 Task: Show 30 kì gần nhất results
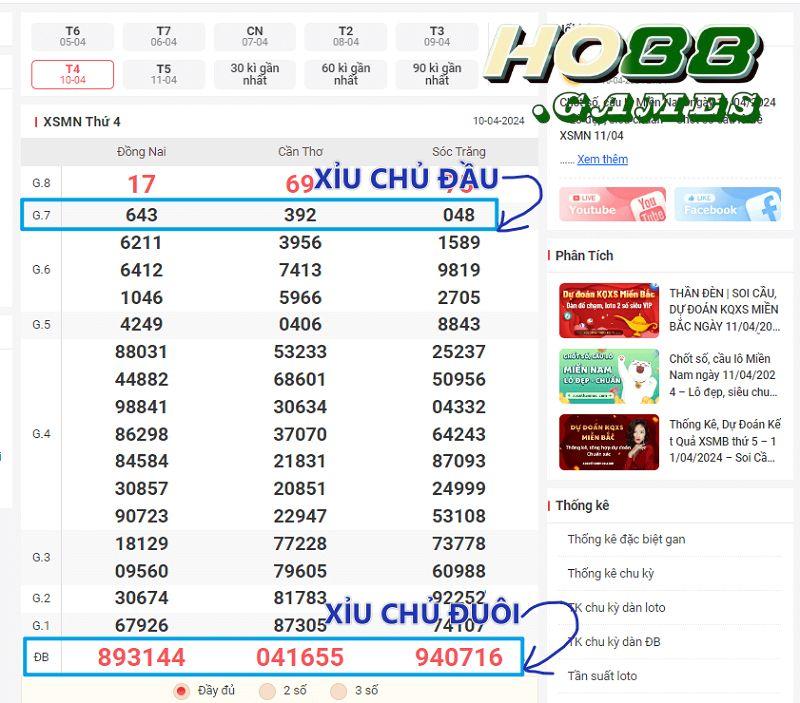pyautogui.click(x=254, y=72)
